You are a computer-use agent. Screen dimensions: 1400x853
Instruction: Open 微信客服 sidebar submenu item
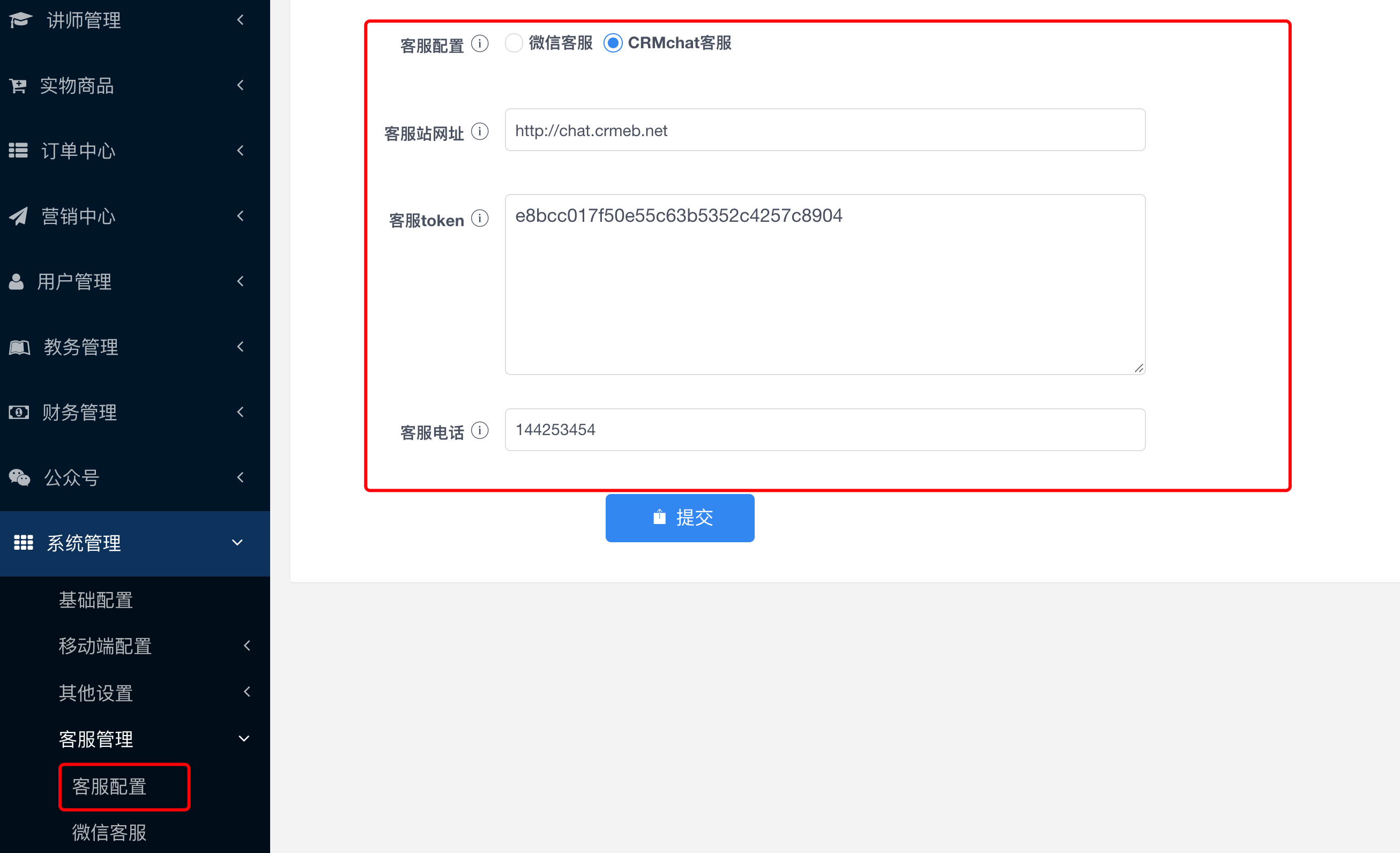110,833
